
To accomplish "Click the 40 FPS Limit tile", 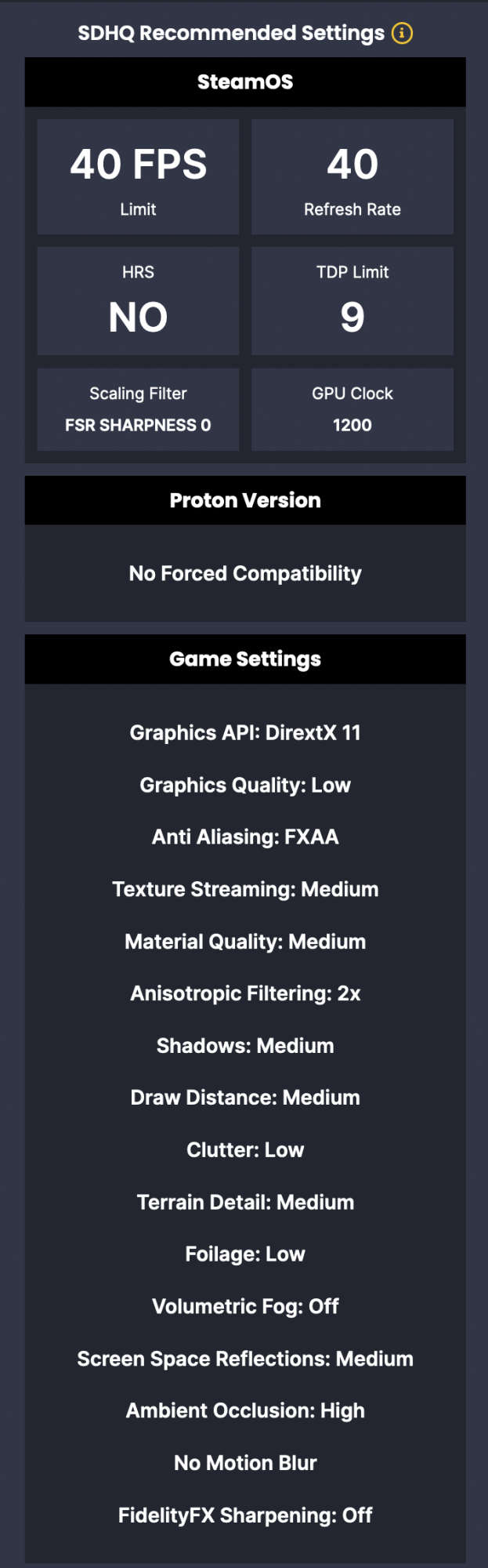I will pos(138,176).
